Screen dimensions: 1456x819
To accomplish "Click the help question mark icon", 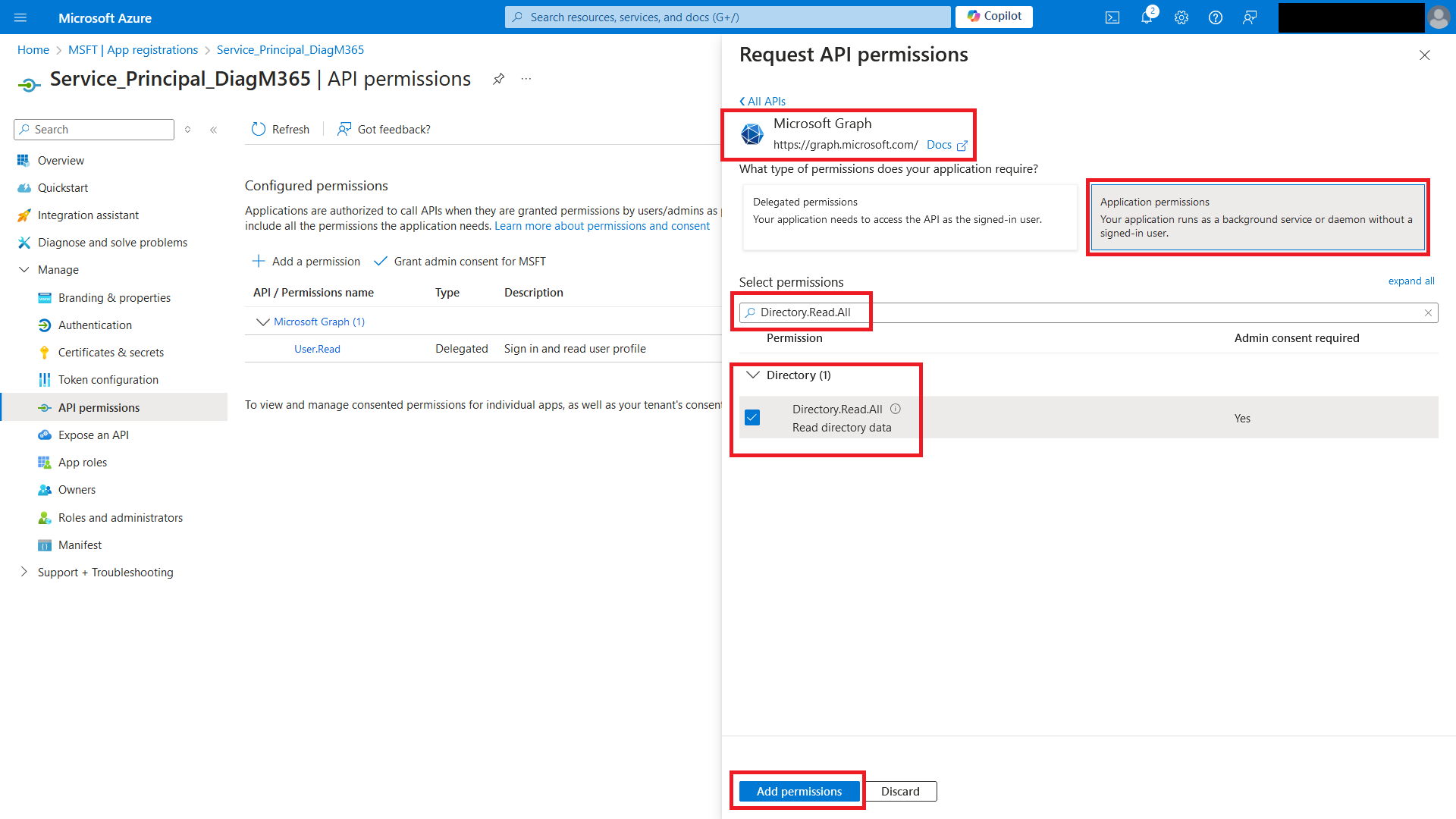I will tap(1216, 17).
